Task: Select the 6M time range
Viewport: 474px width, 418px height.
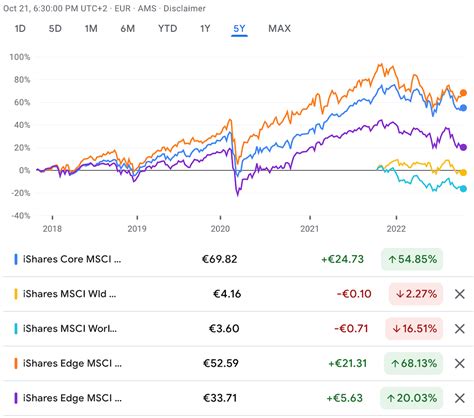Action: pos(128,29)
